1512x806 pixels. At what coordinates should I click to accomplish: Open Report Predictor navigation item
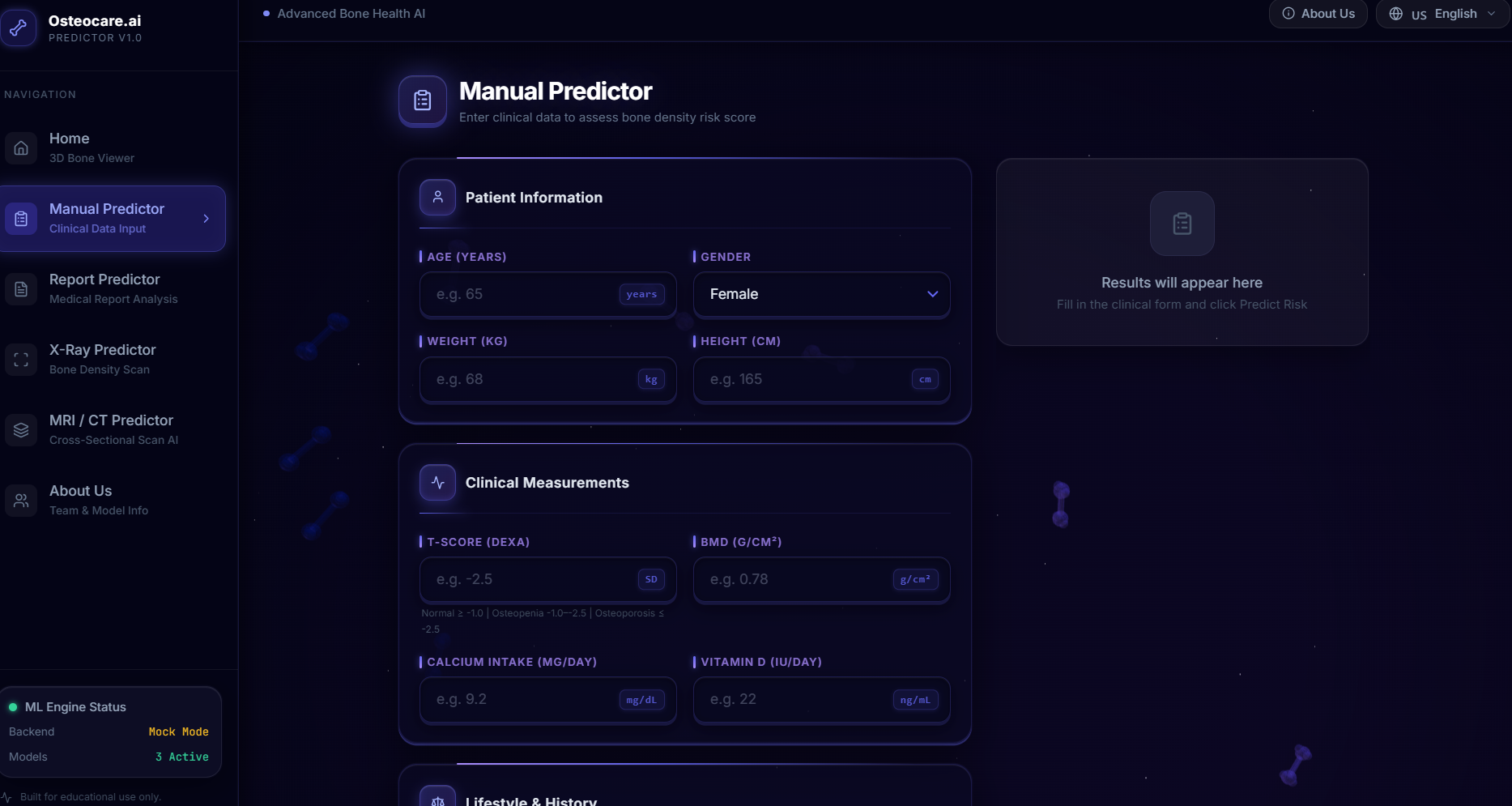pos(113,289)
